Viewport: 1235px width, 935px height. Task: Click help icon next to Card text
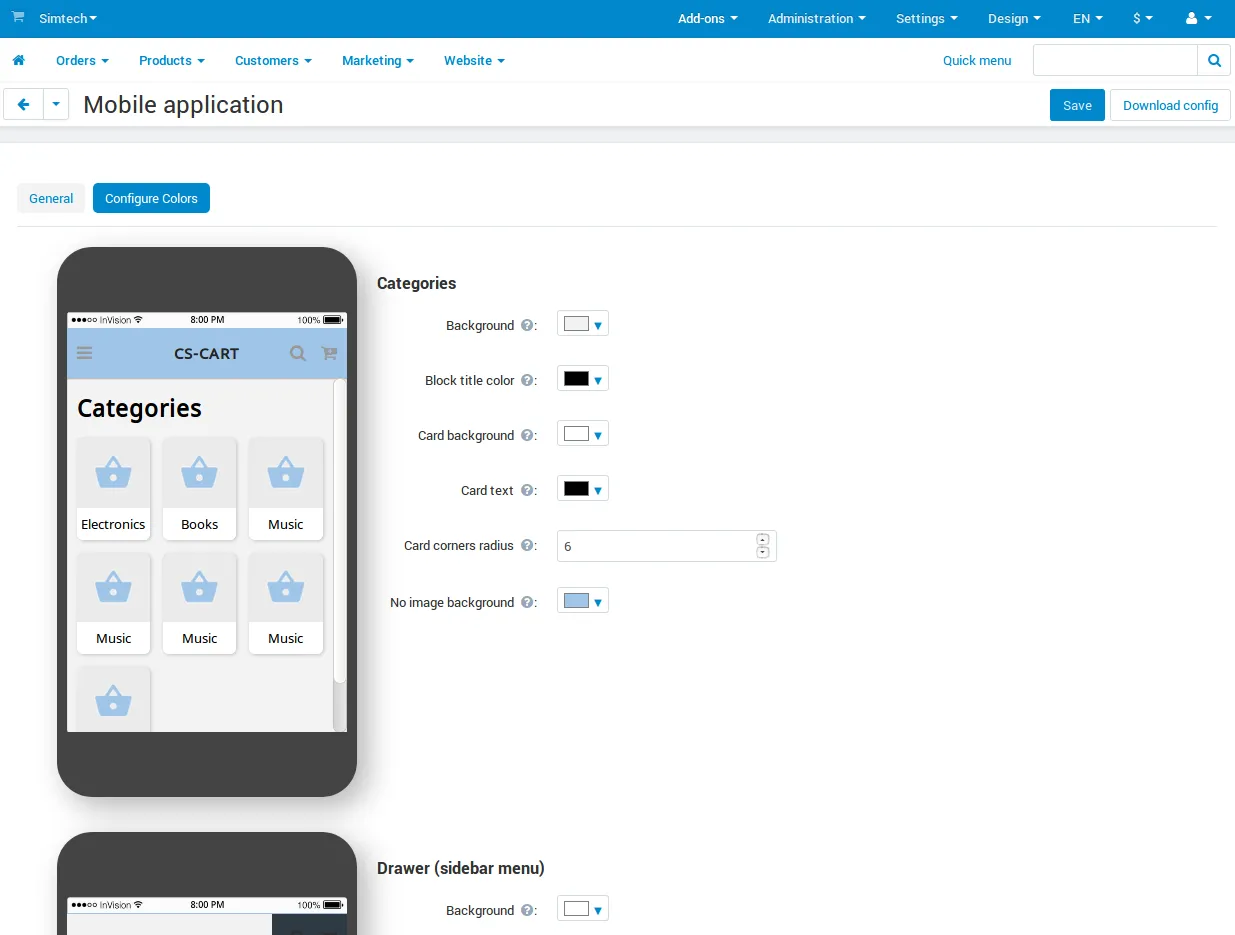(x=527, y=491)
